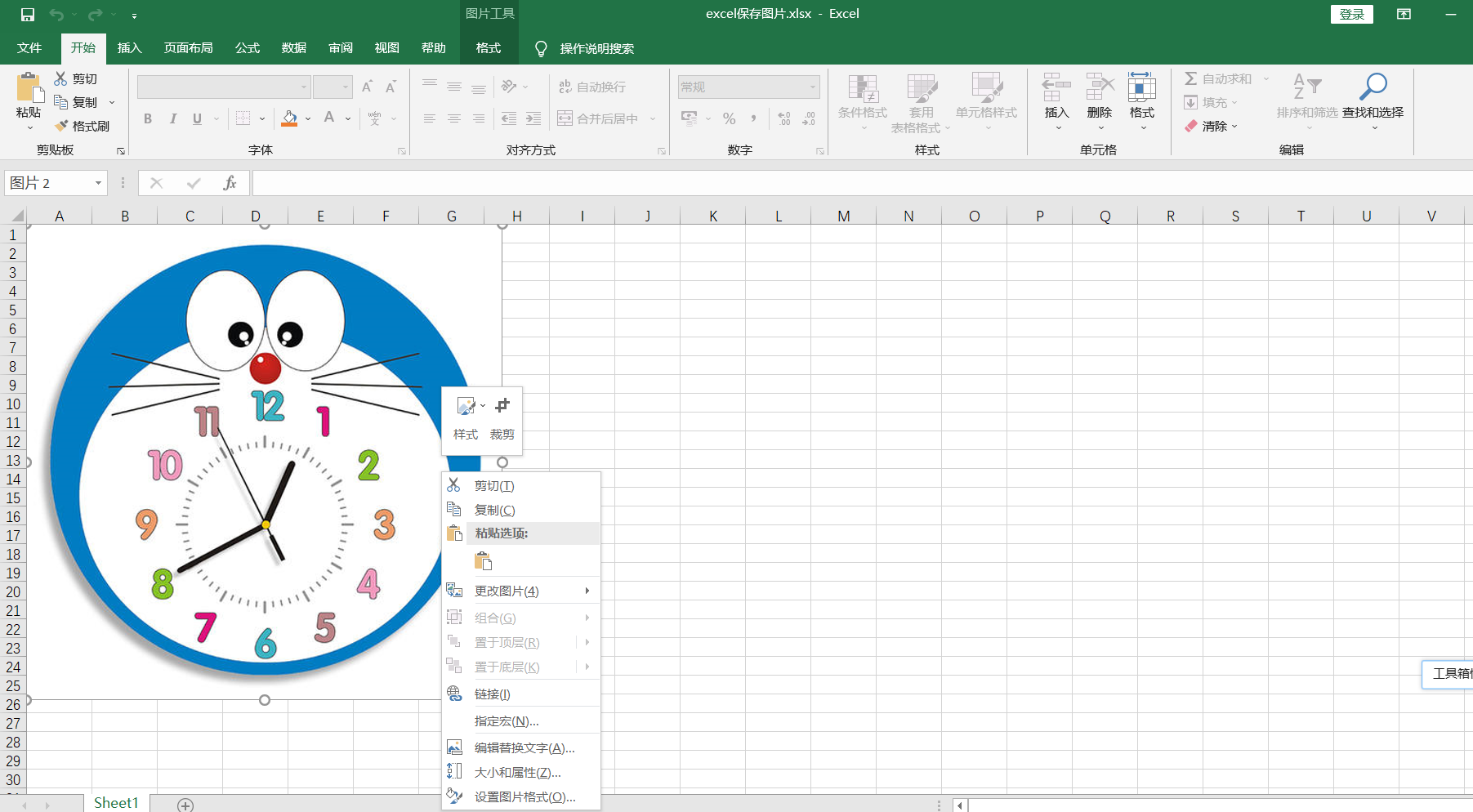Click the Delete cells (删除) icon
Viewport: 1473px width, 812px height.
coord(1100,87)
